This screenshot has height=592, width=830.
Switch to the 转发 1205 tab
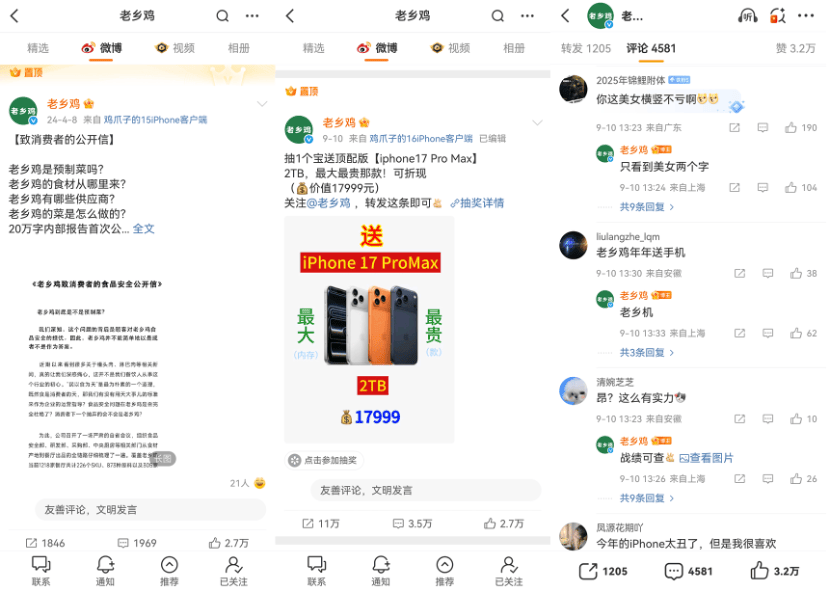tap(586, 48)
